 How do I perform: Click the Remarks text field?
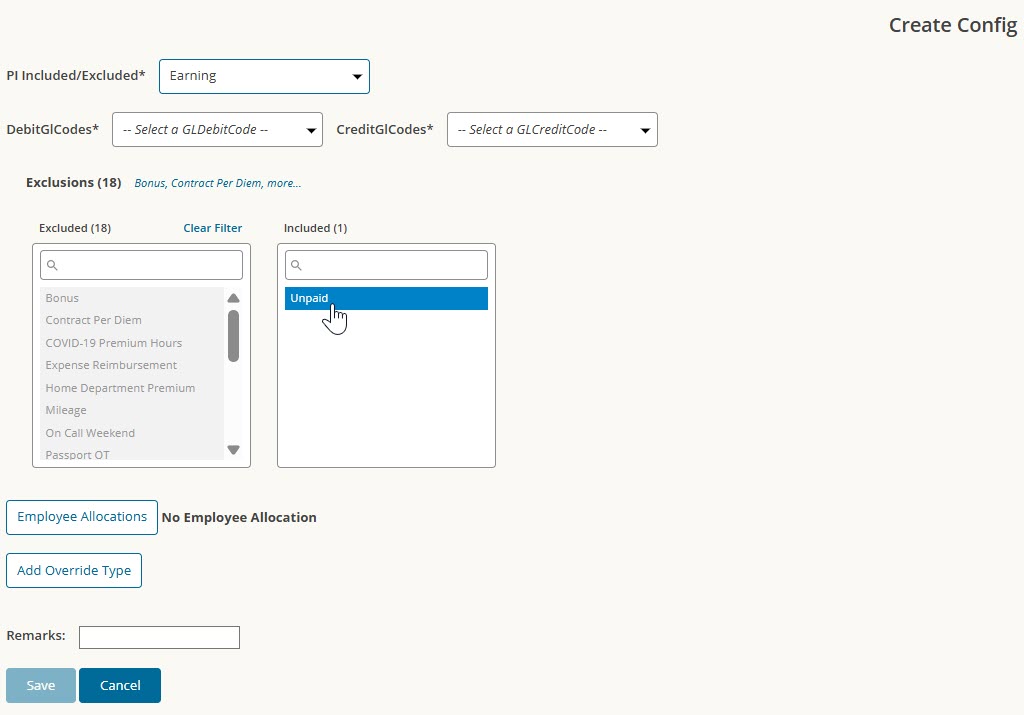159,637
